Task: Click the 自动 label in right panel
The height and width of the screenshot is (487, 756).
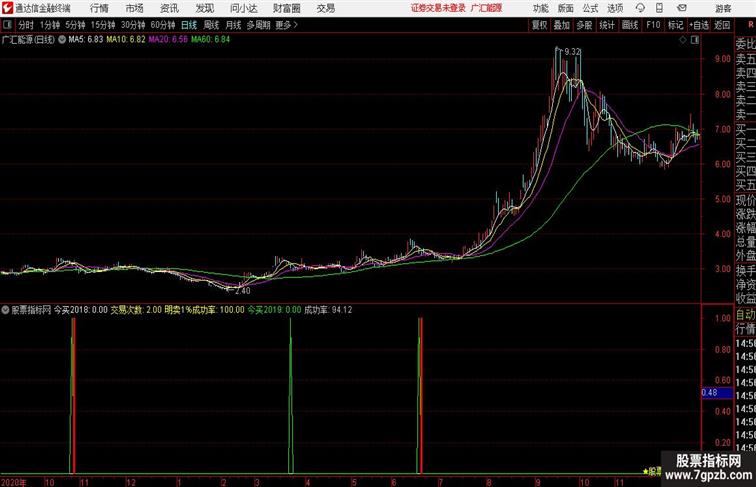Action: (745, 315)
